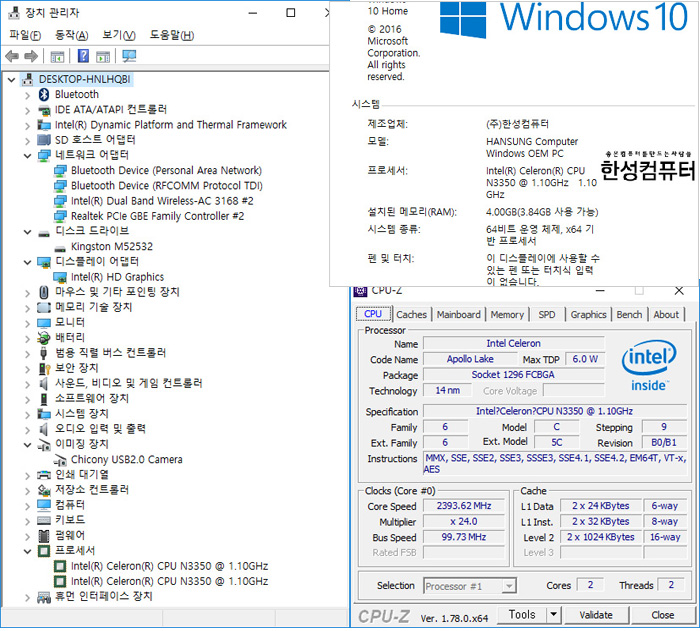Collapse the DESKTOP-HNLHQBI root node

(x=12, y=80)
